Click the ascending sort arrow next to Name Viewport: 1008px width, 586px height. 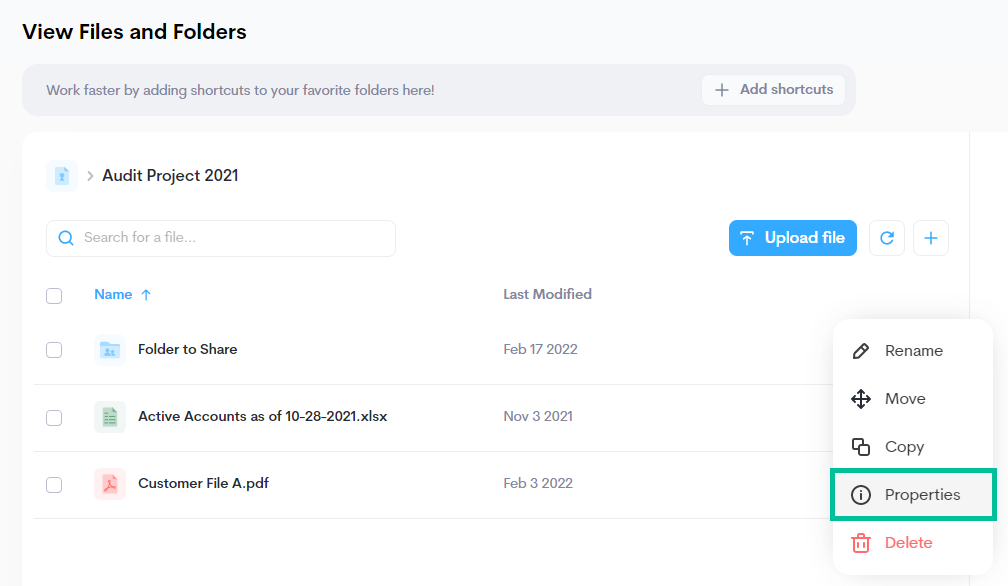point(148,294)
